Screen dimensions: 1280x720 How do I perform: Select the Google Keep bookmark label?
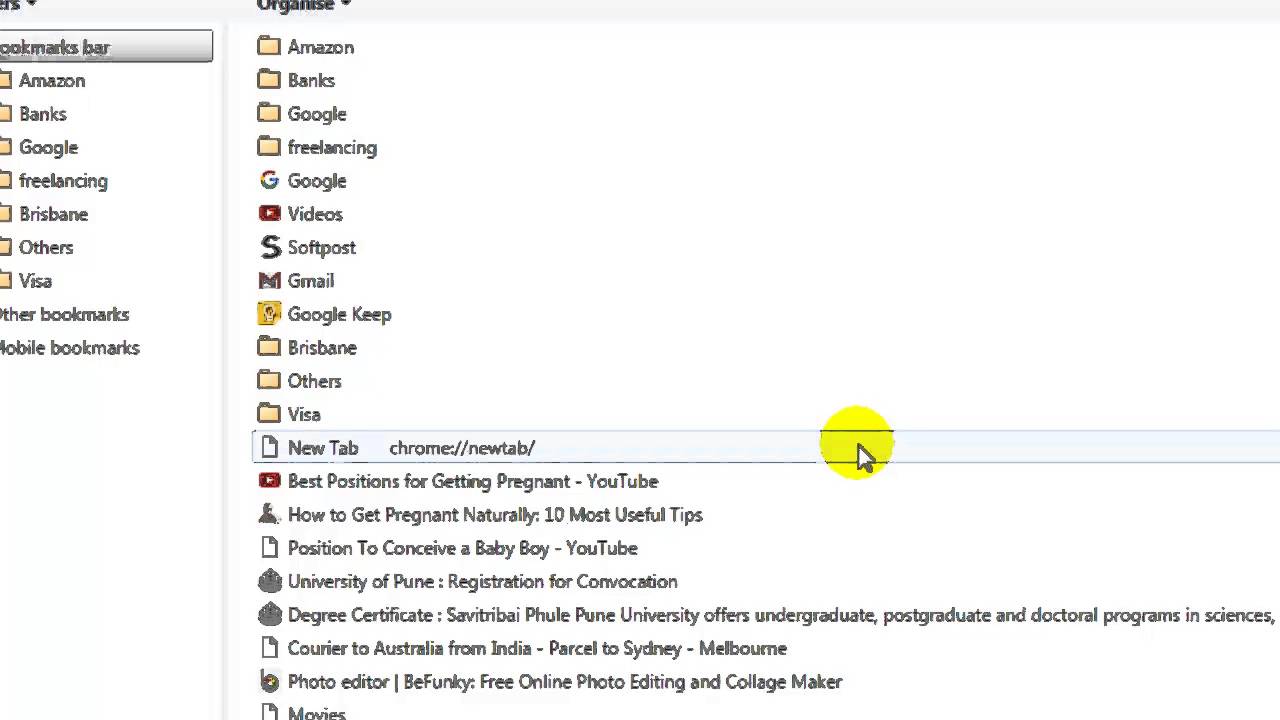[x=339, y=315]
